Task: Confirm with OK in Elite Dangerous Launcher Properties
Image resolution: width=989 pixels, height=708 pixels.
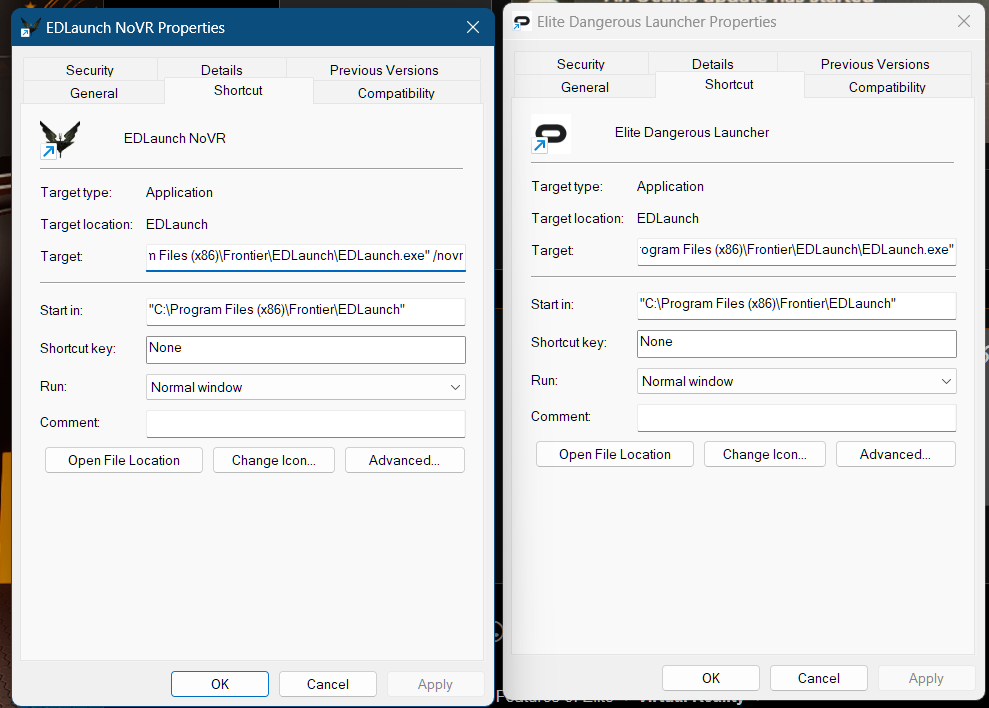Action: (x=711, y=678)
